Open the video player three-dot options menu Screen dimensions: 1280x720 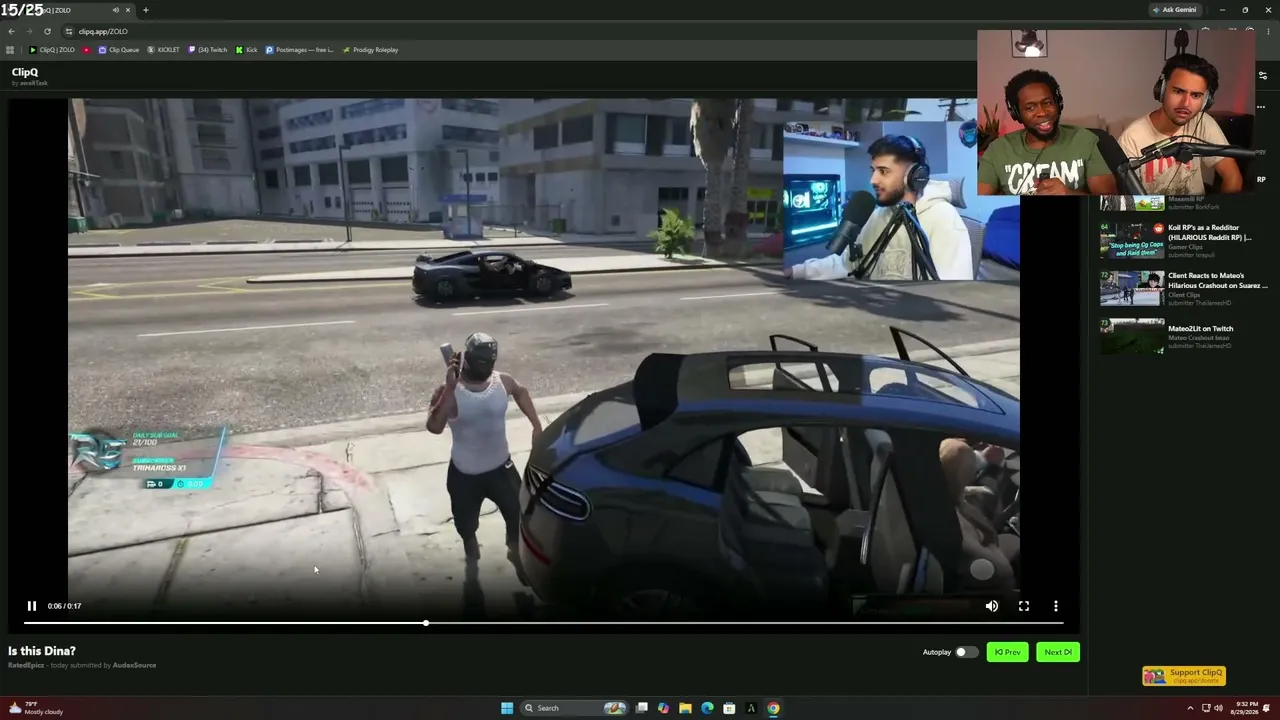click(1056, 606)
